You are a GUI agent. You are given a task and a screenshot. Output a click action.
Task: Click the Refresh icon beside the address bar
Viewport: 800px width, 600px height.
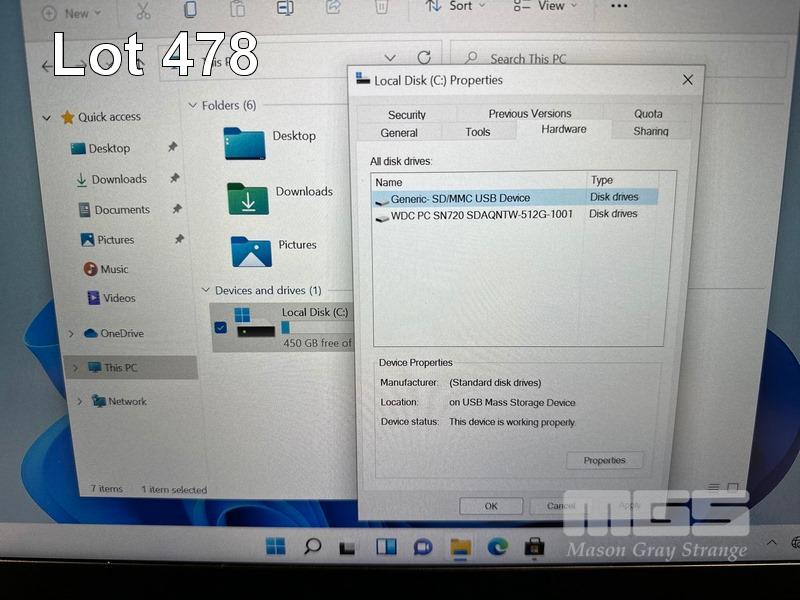pos(424,59)
